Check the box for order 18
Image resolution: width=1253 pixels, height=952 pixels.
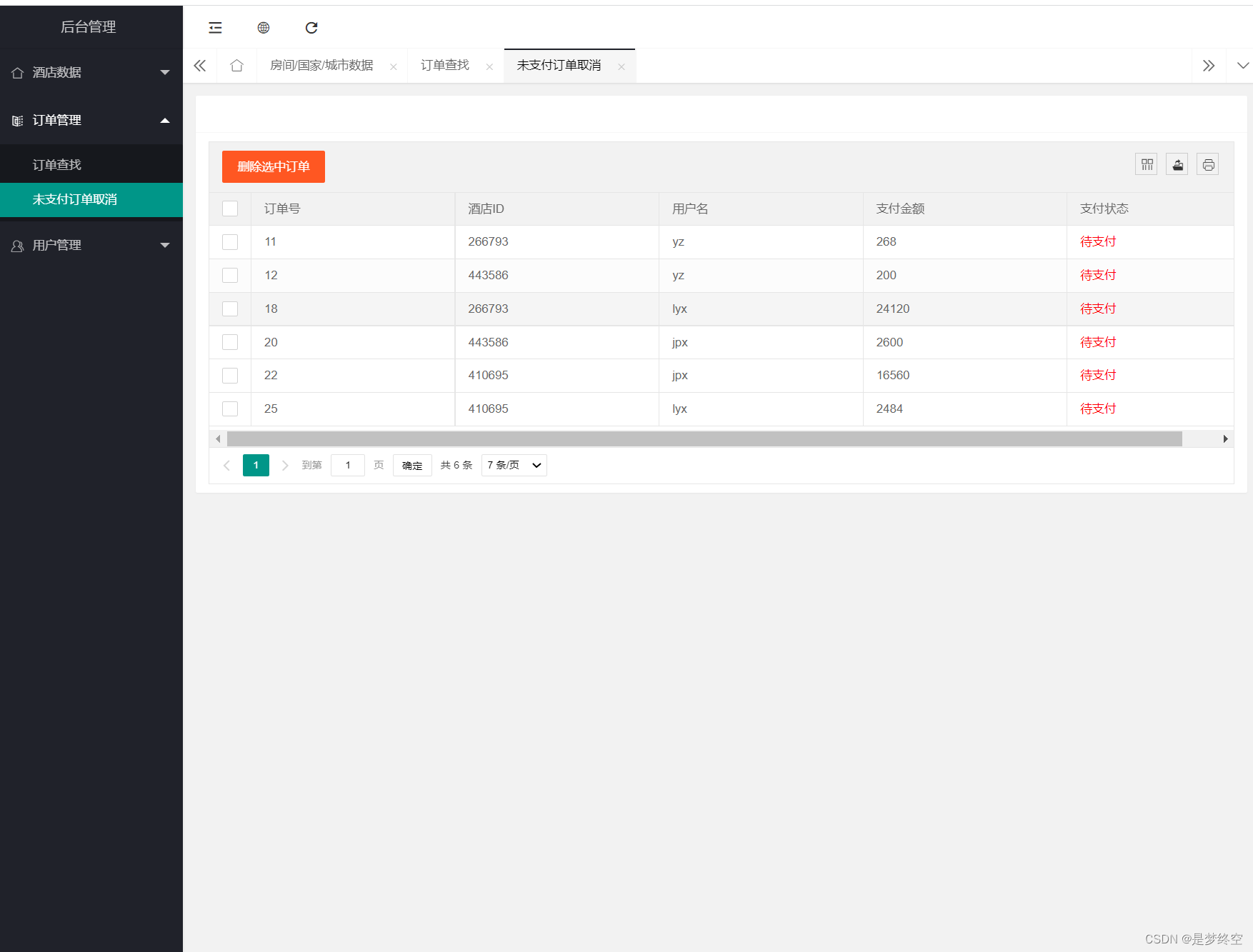[x=230, y=309]
